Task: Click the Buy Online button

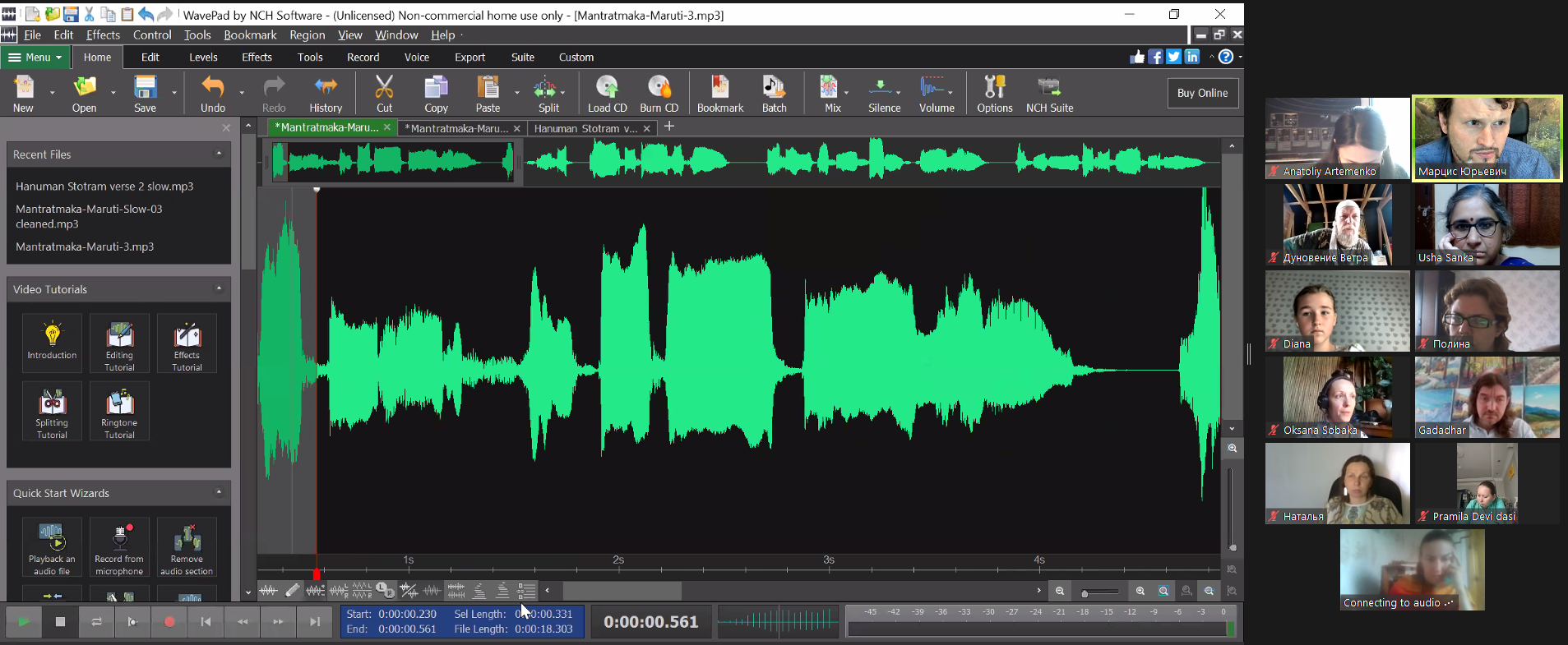Action: pos(1202,93)
